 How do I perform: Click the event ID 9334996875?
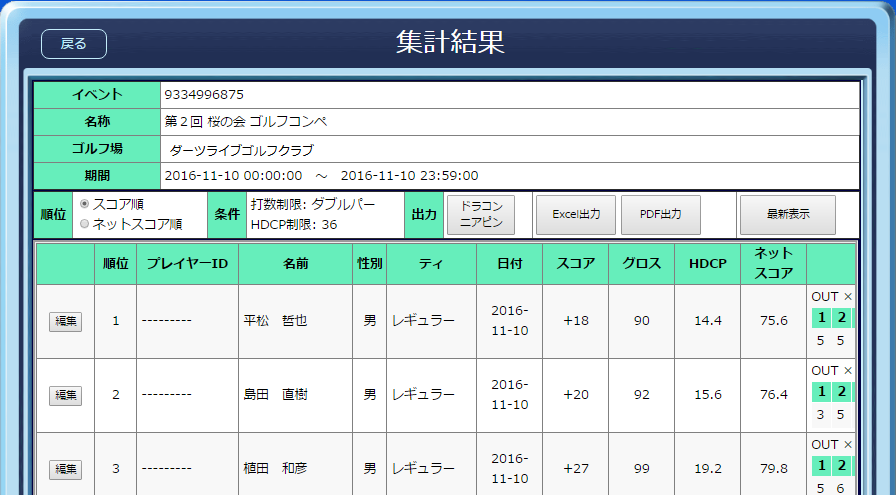[x=204, y=95]
